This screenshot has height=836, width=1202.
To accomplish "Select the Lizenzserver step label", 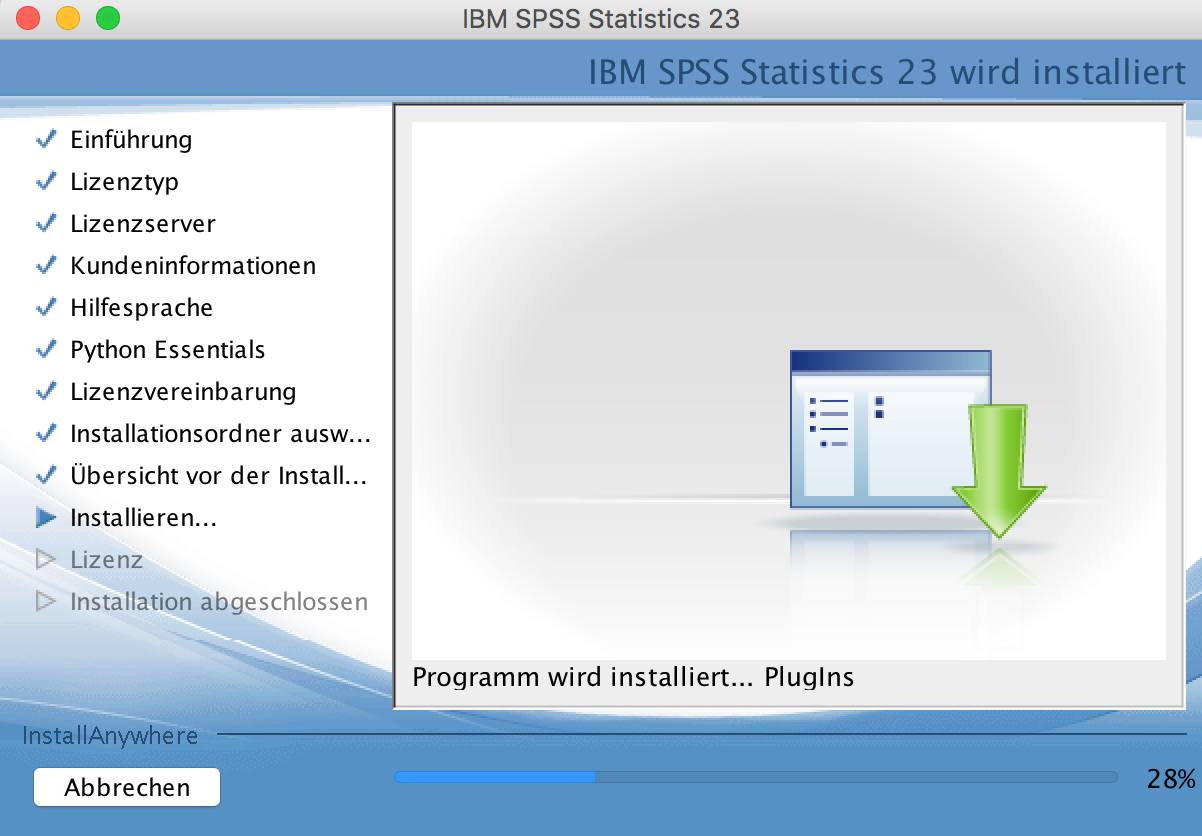I will [143, 224].
